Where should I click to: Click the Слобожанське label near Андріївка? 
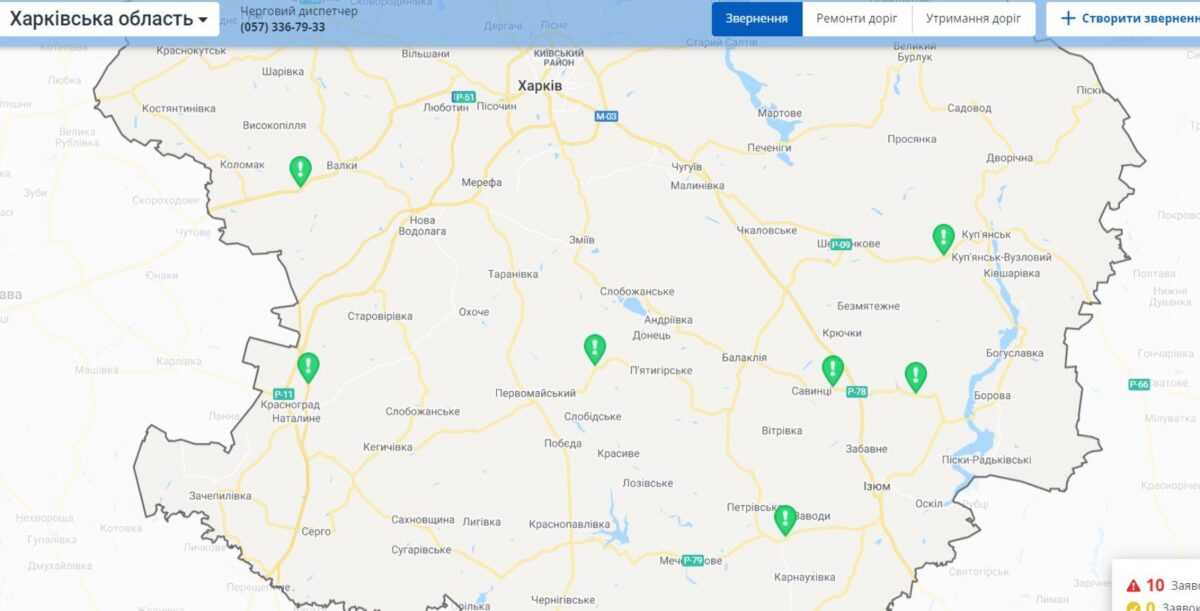click(637, 292)
